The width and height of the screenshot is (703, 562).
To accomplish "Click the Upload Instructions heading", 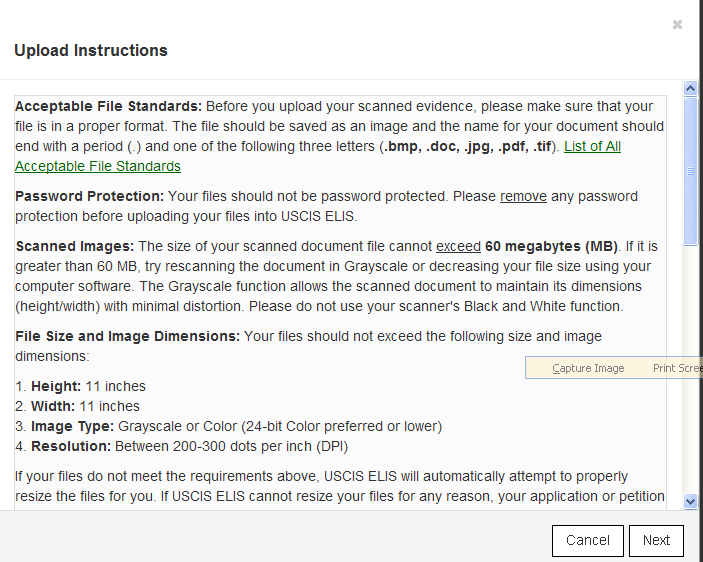I will point(91,51).
